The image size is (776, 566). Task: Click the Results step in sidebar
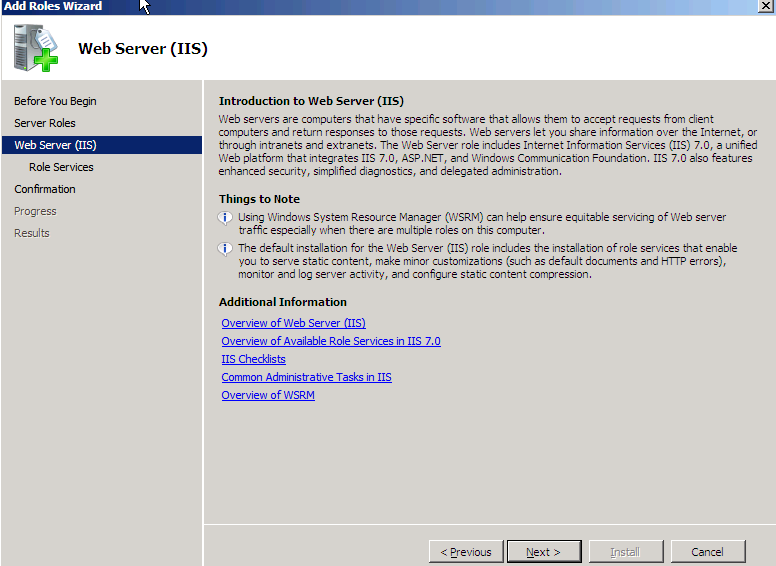pyautogui.click(x=32, y=233)
